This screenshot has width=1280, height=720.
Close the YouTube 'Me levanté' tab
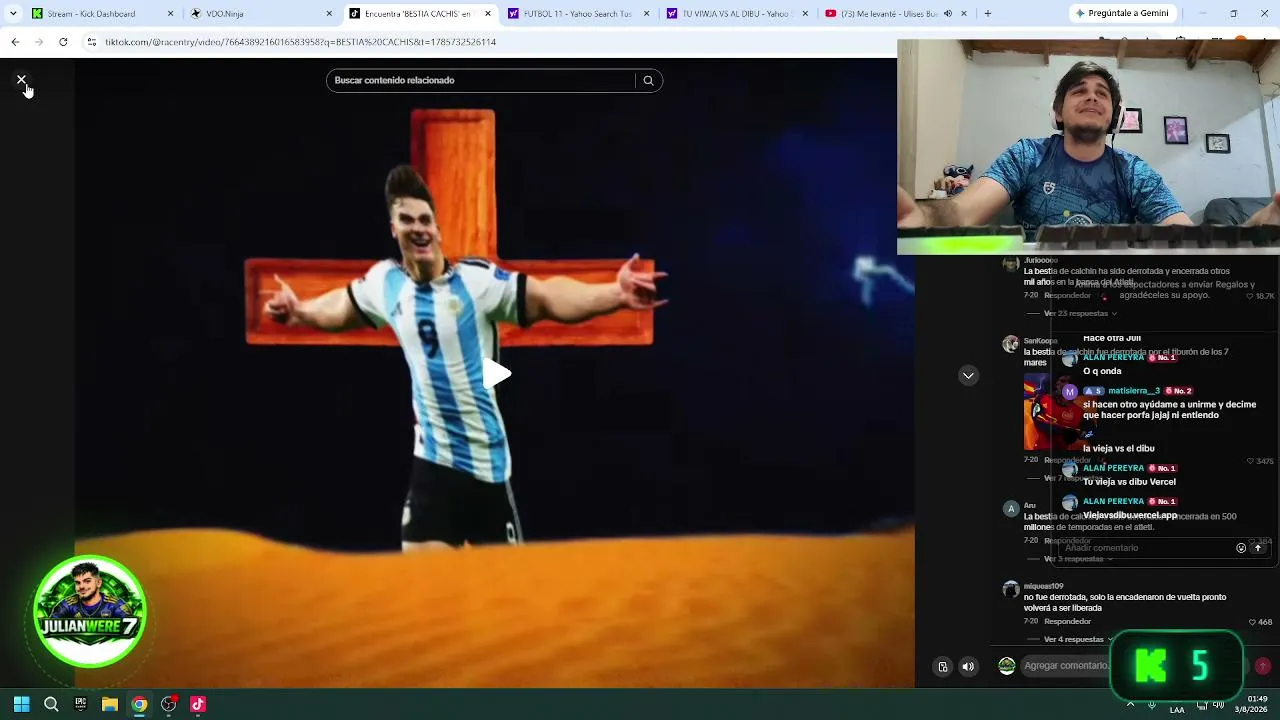pos(964,14)
